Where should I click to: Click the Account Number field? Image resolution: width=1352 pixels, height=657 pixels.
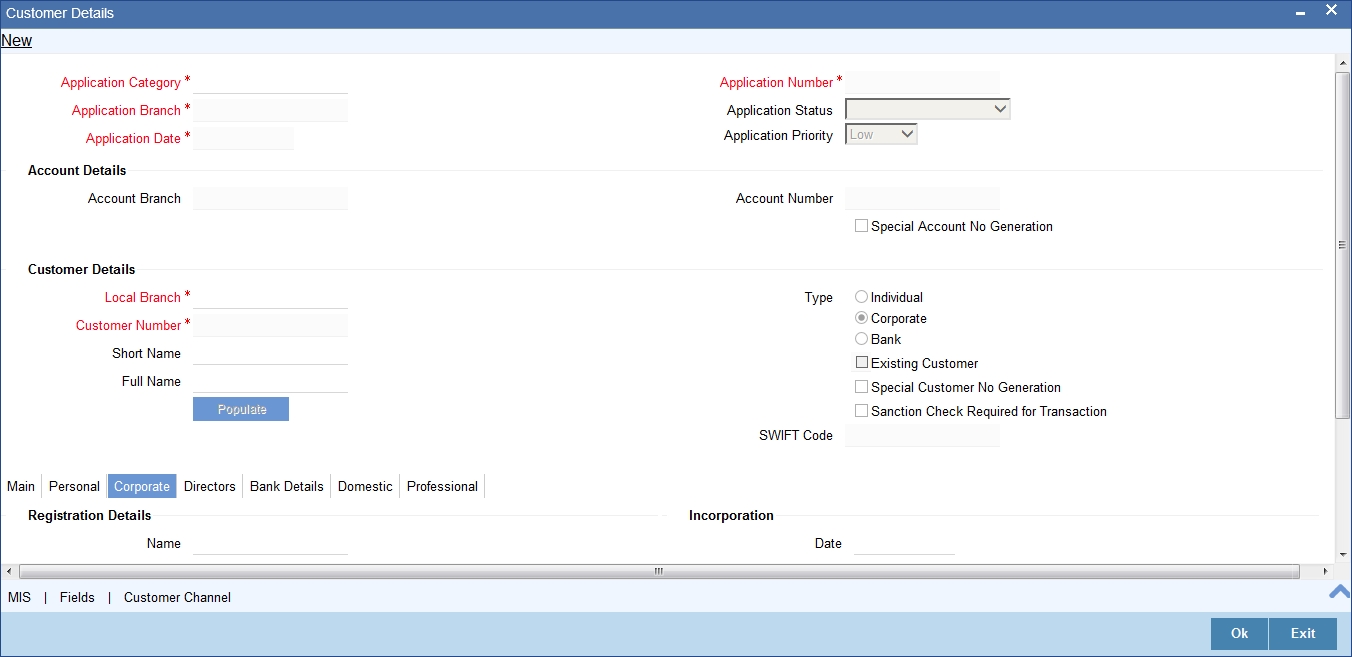point(922,198)
